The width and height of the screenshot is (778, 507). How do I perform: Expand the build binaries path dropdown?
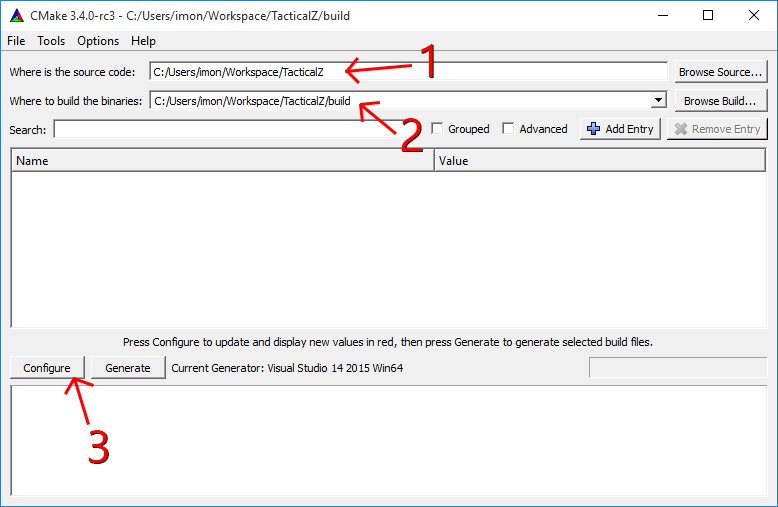[x=658, y=100]
